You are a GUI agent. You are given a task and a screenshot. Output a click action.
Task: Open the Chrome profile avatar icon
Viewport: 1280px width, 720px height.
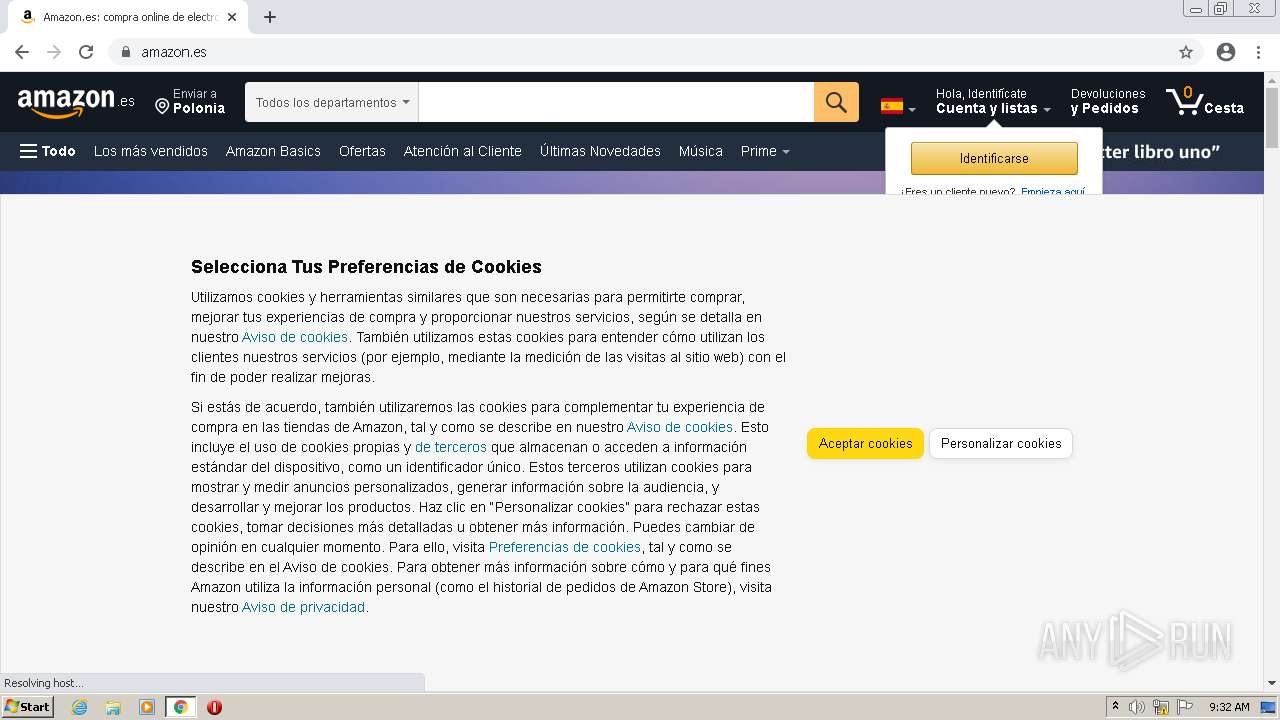tap(1226, 52)
